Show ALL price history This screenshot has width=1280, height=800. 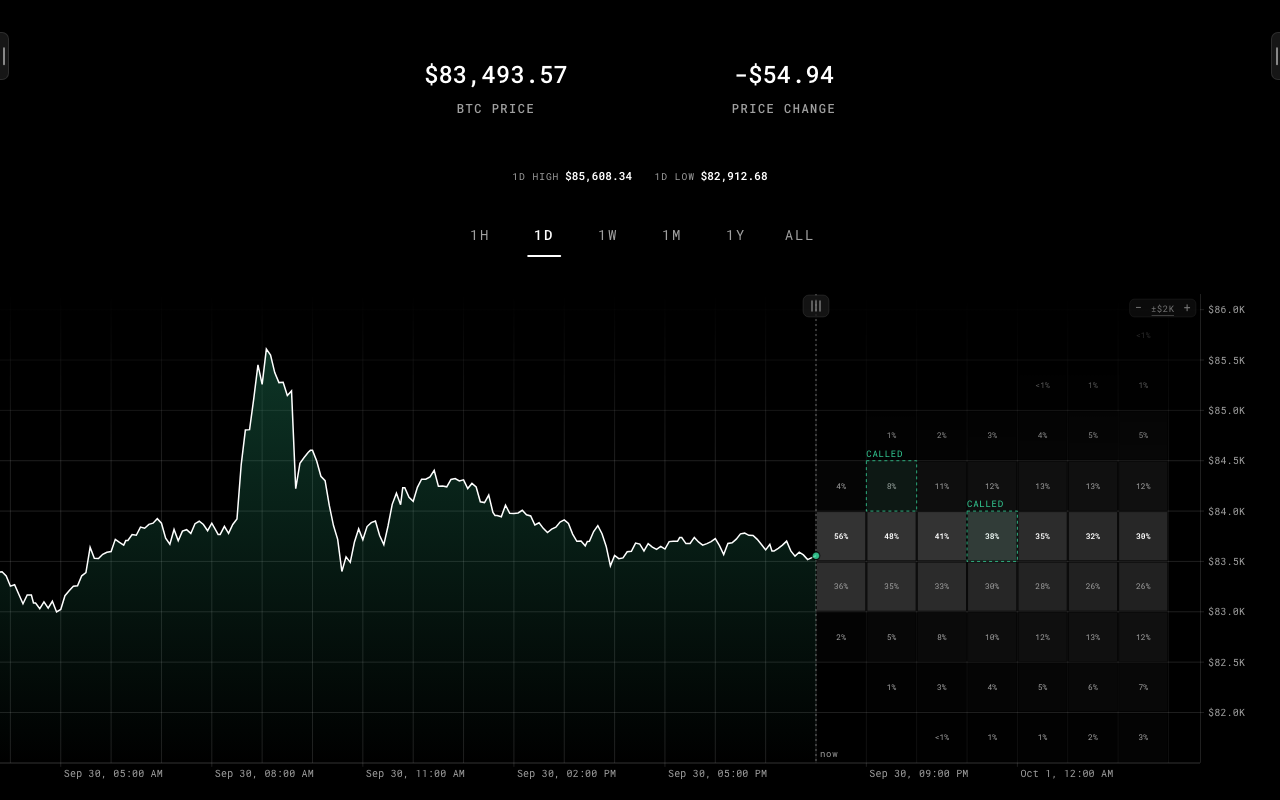(x=800, y=235)
